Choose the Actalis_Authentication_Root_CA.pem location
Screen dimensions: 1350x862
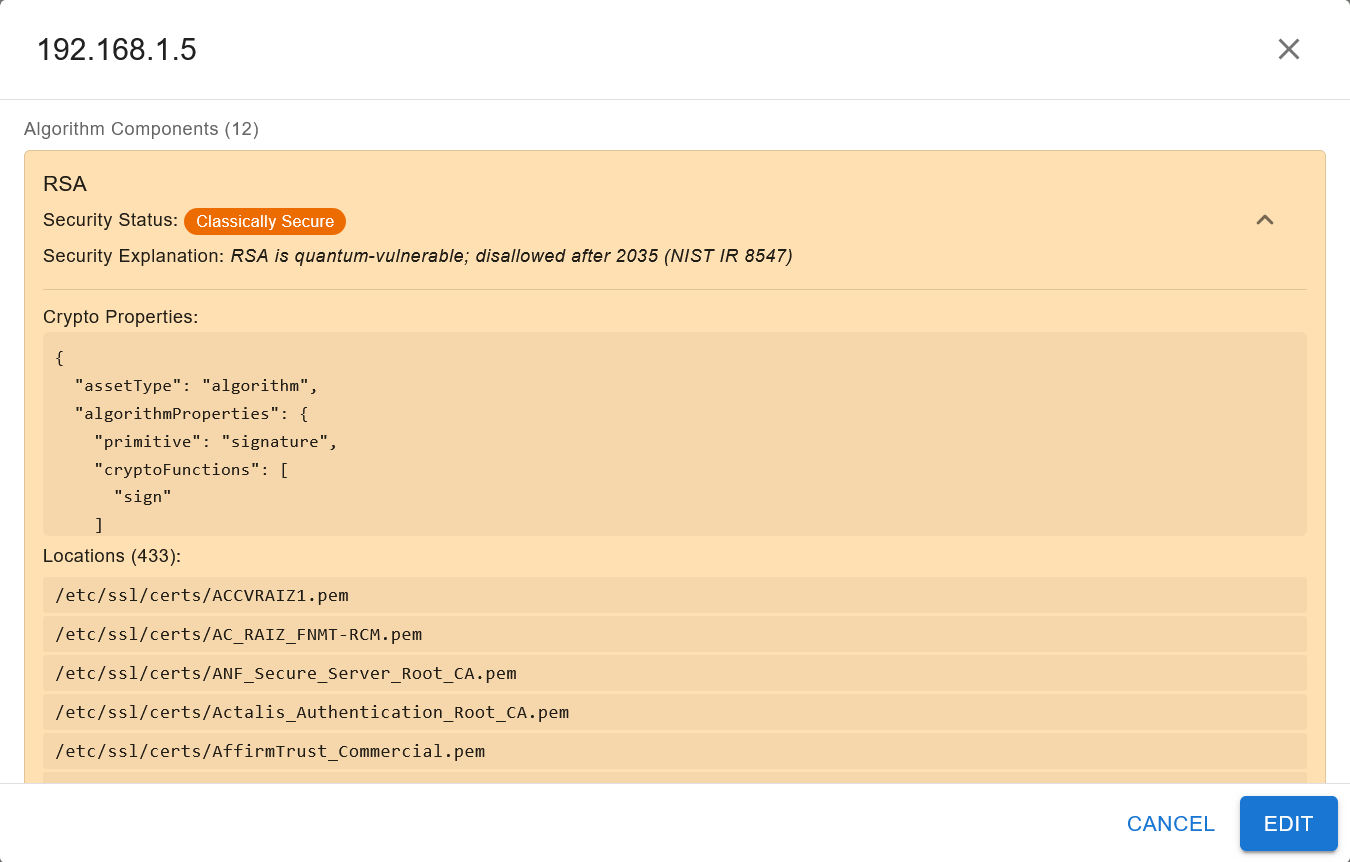tap(312, 712)
